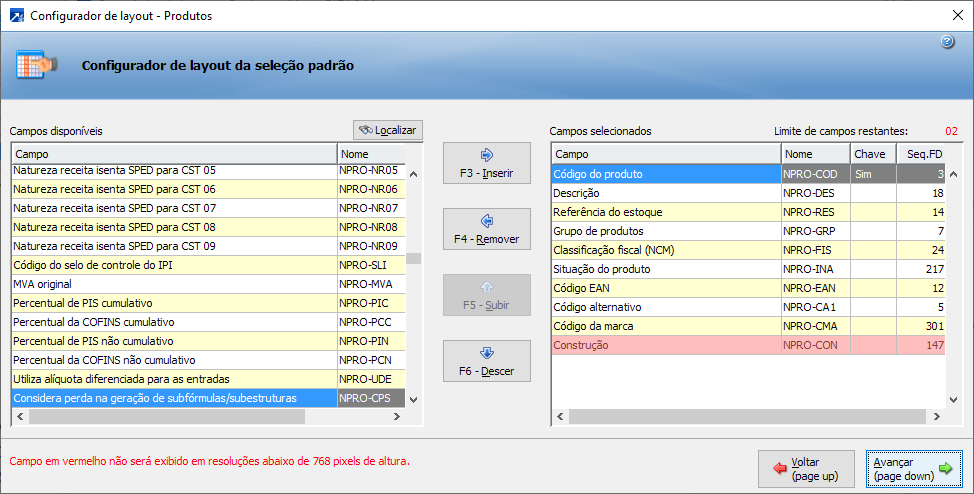The height and width of the screenshot is (494, 974).
Task: Click the app icon in title bar
Action: (17, 16)
